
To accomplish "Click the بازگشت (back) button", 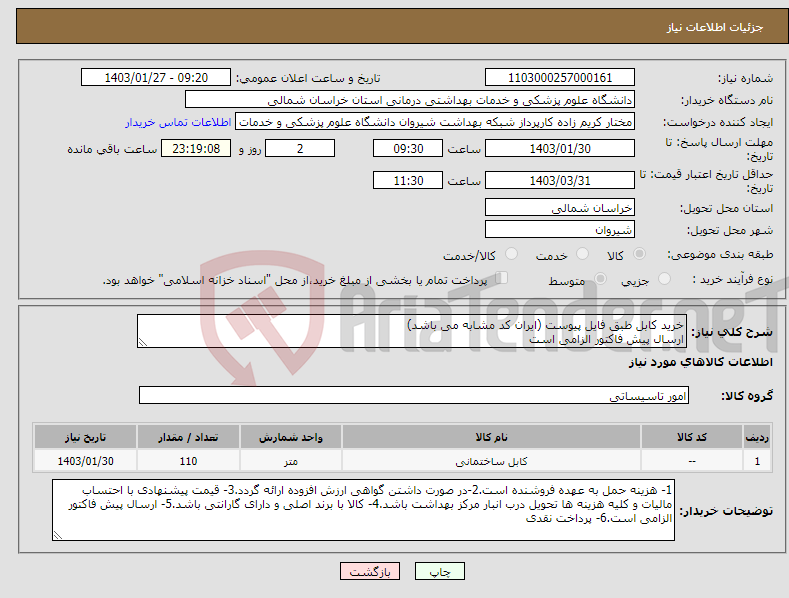I will pos(370,571).
